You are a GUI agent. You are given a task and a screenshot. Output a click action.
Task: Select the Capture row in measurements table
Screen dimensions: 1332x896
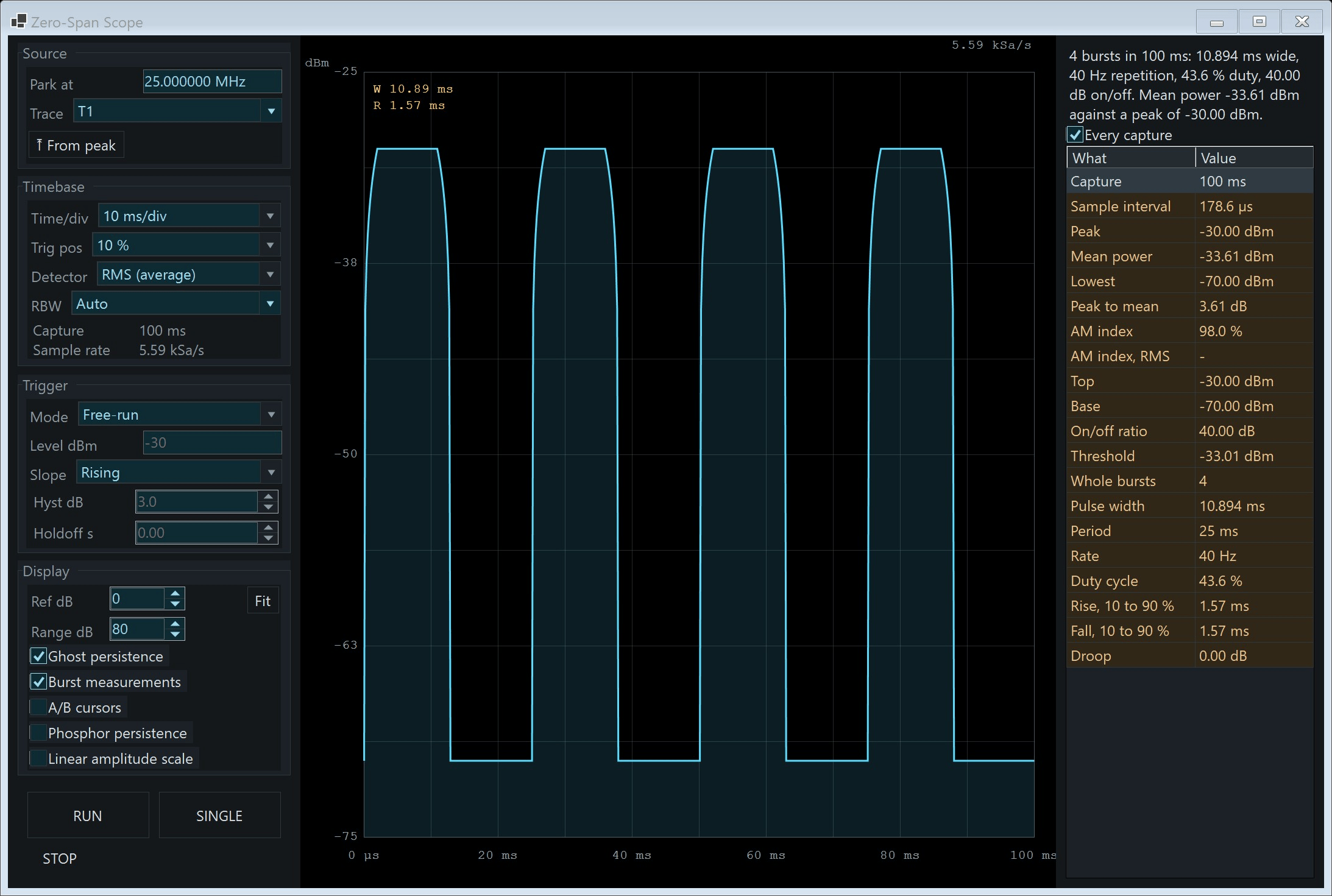[x=1190, y=182]
